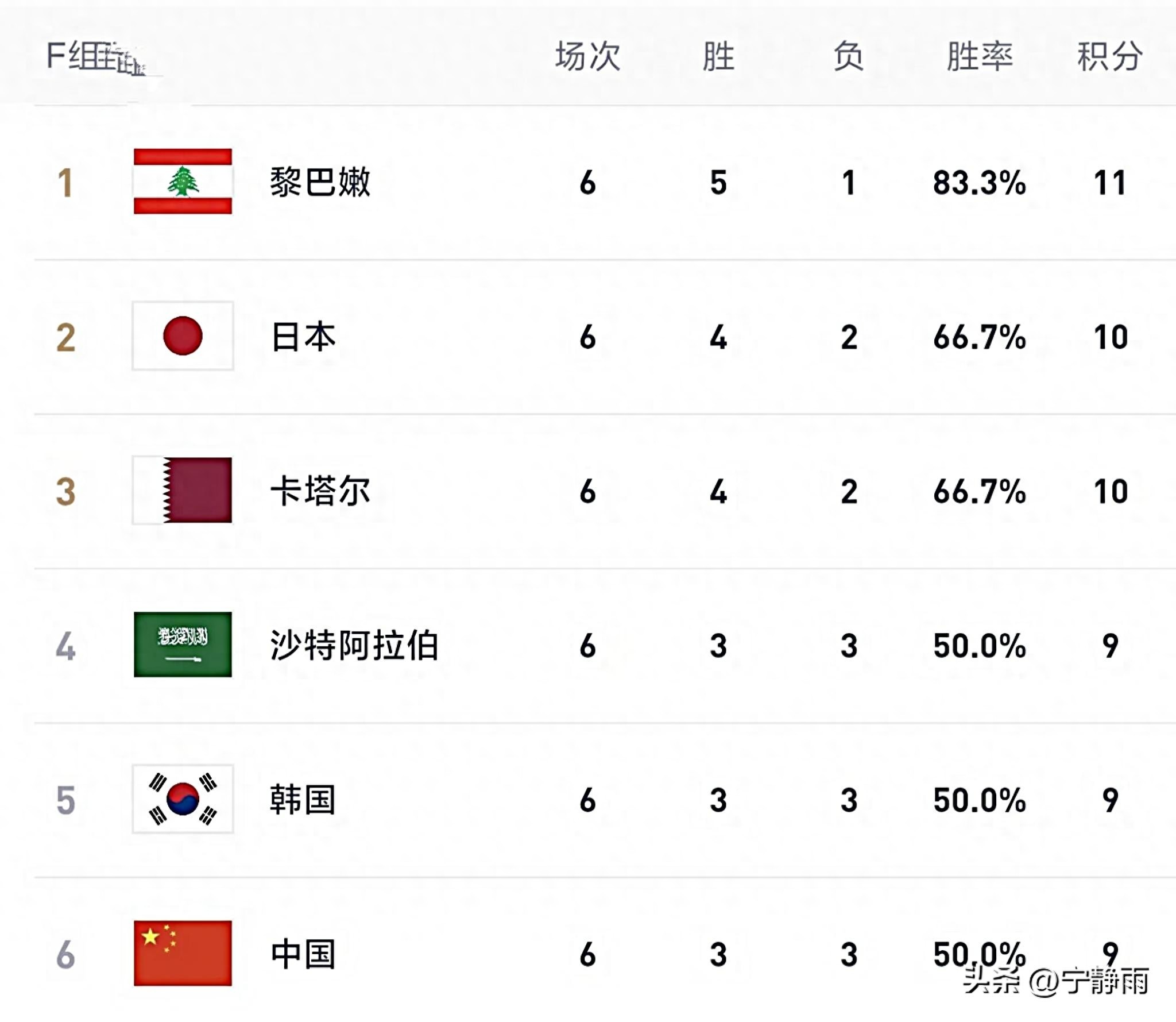Open team 黎巴嫩 from the standings

coord(320,182)
